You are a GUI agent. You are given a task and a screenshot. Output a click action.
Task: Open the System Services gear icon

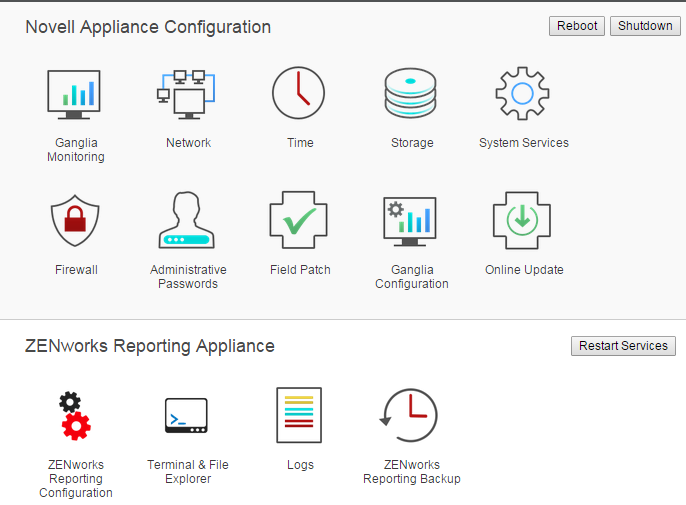click(x=522, y=93)
